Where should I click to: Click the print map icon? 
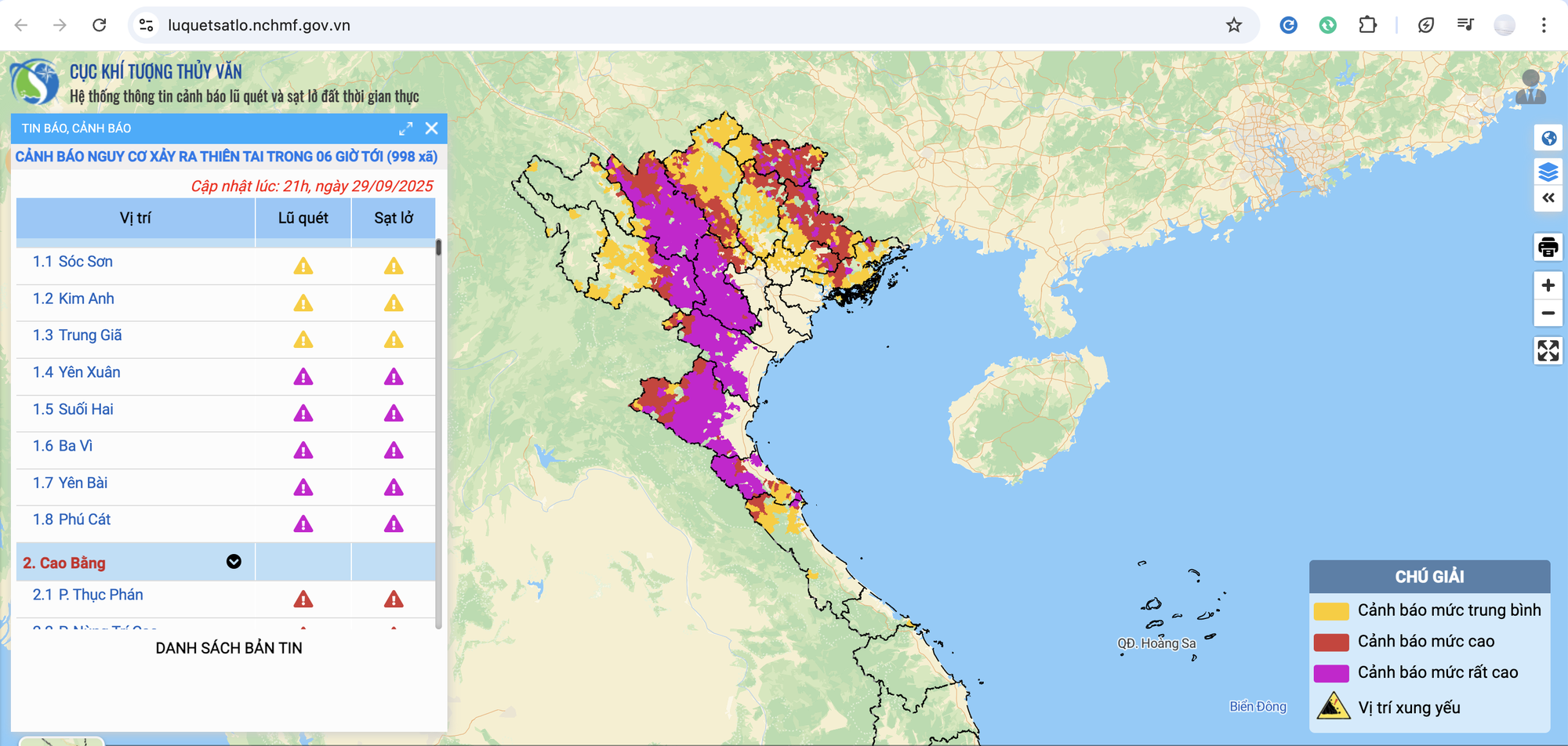tap(1548, 248)
